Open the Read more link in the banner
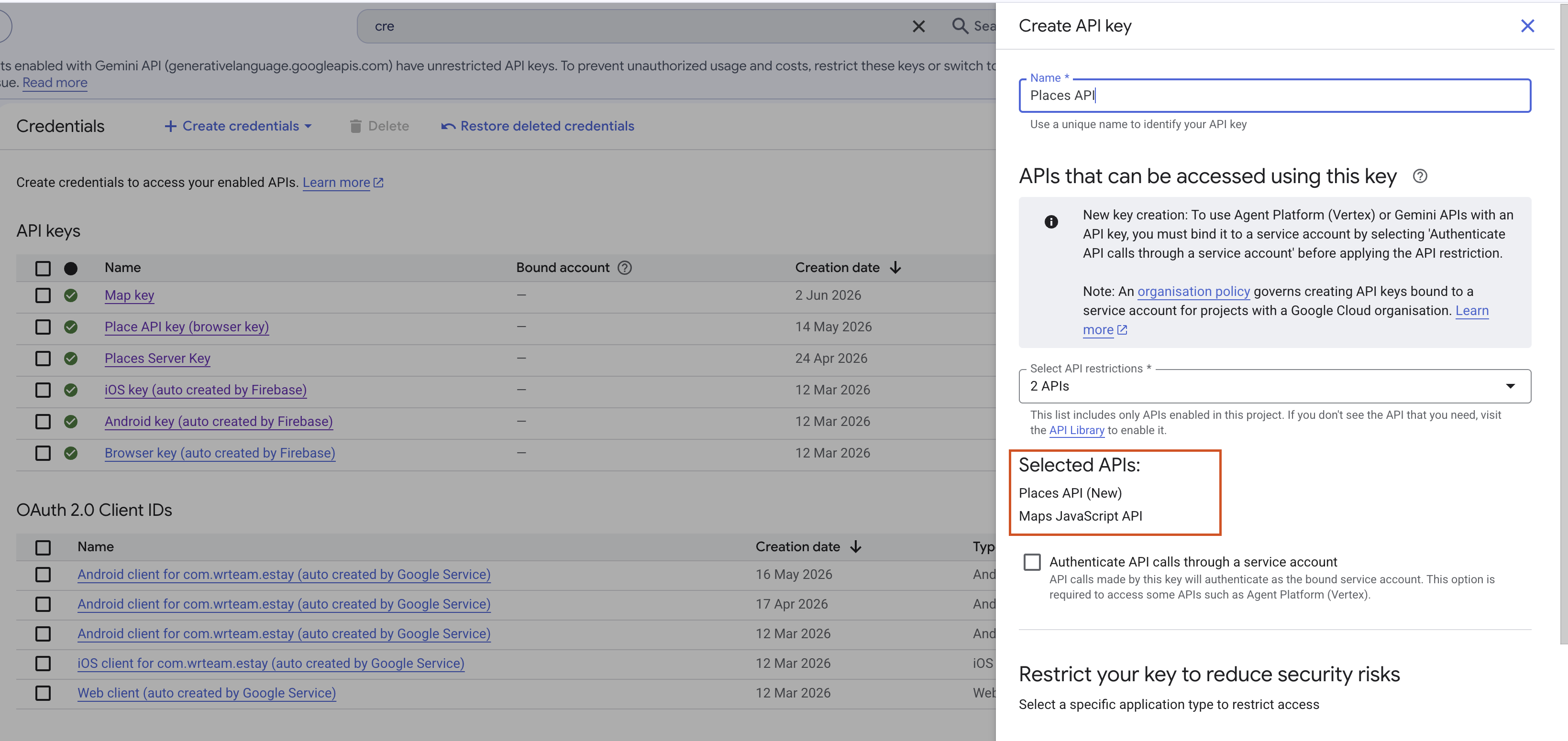Viewport: 1568px width, 741px height. (x=55, y=83)
